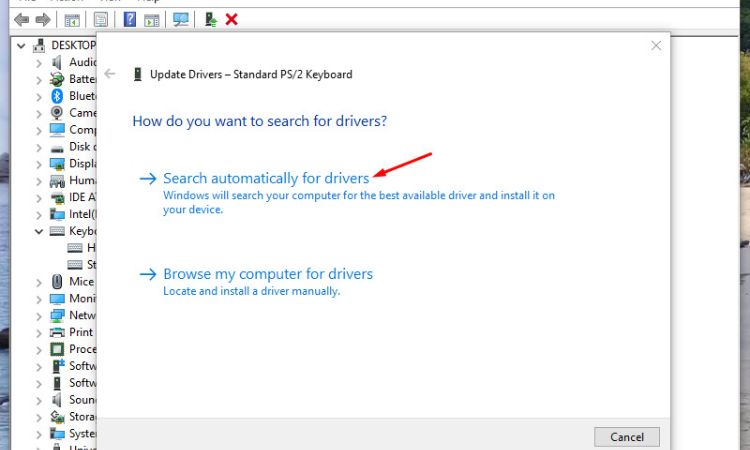750x450 pixels.
Task: Toggle the show/hide console tree toolbar icon
Action: pyautogui.click(x=72, y=20)
